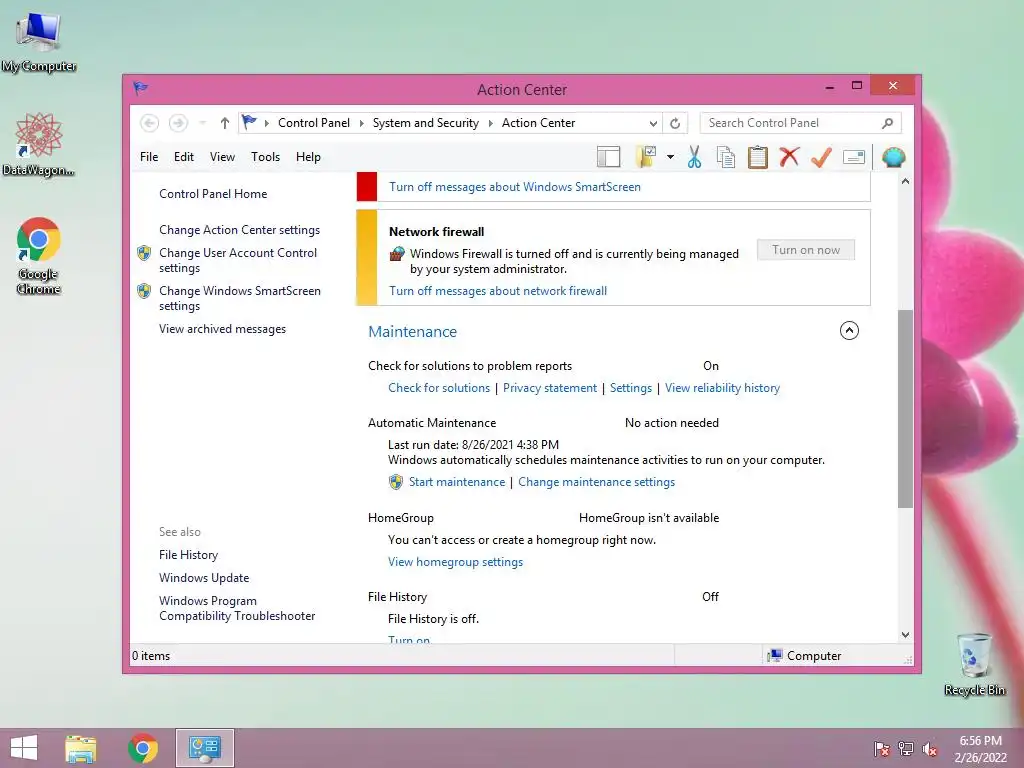This screenshot has height=768, width=1024.
Task: Select Action Center breadcrumb
Action: [x=538, y=123]
